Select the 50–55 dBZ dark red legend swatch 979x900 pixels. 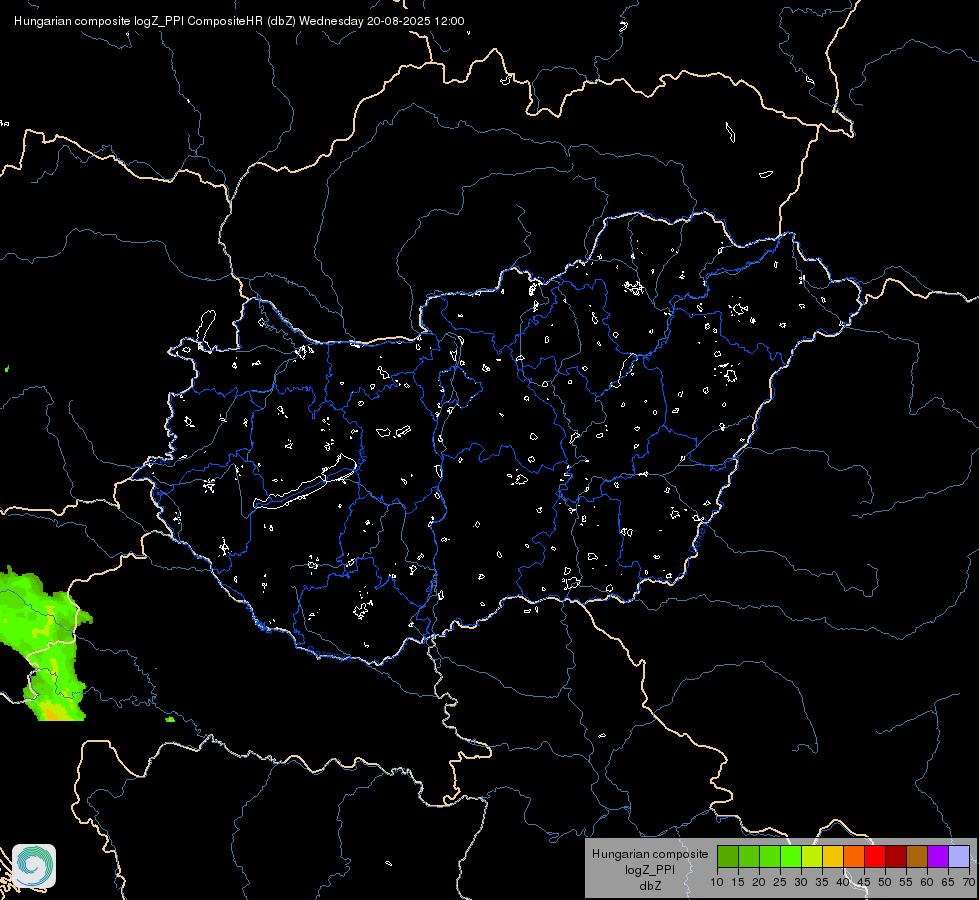pyautogui.click(x=896, y=856)
